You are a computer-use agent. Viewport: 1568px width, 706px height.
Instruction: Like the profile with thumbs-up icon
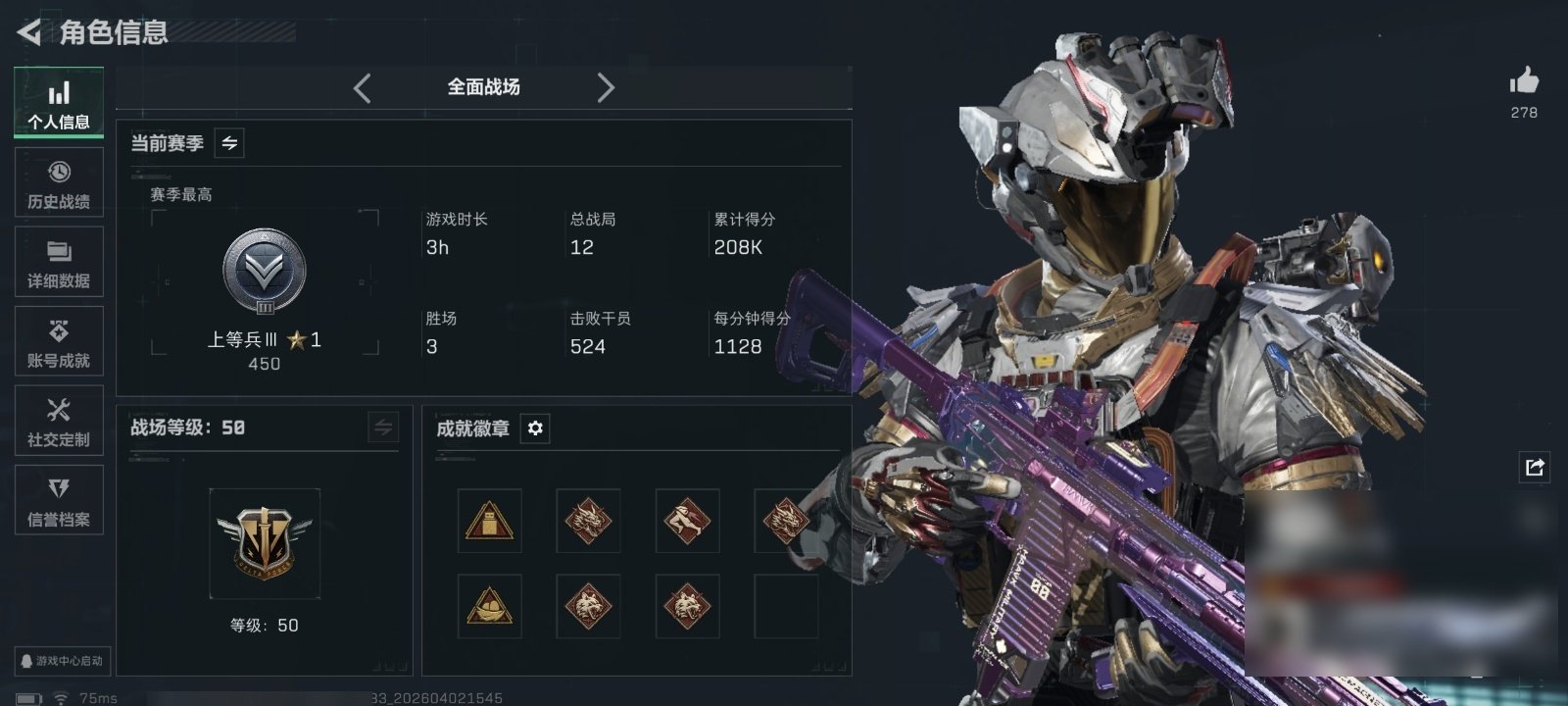[1524, 81]
